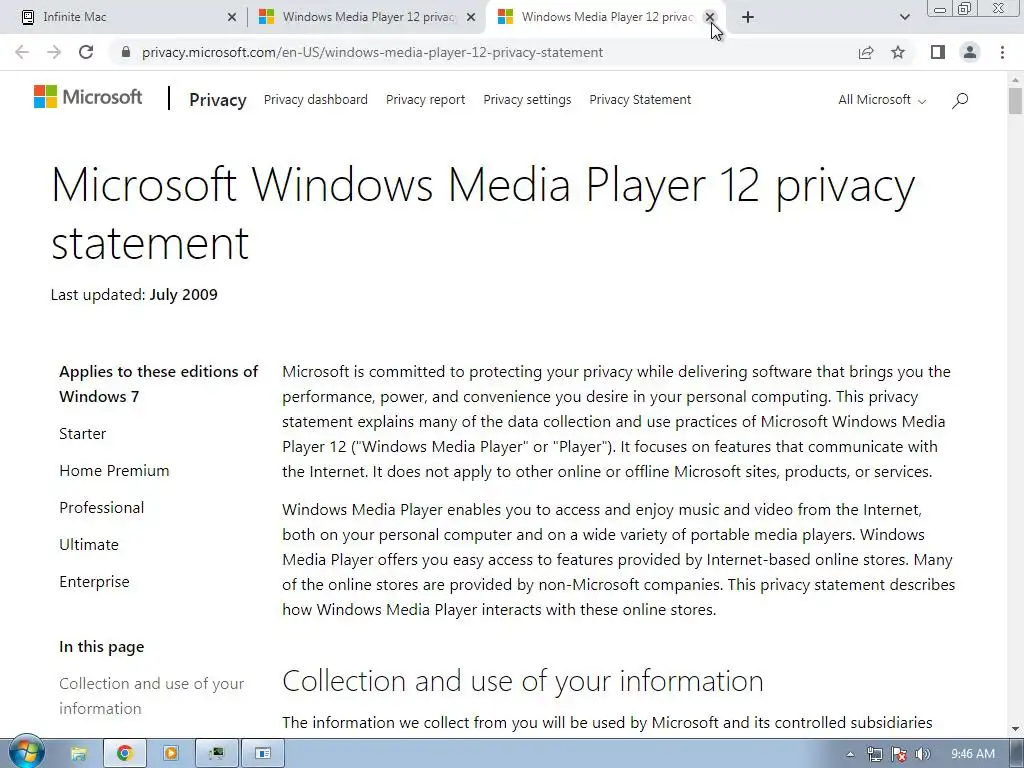Expand the All Microsoft dropdown
This screenshot has height=768, width=1024.
882,100
